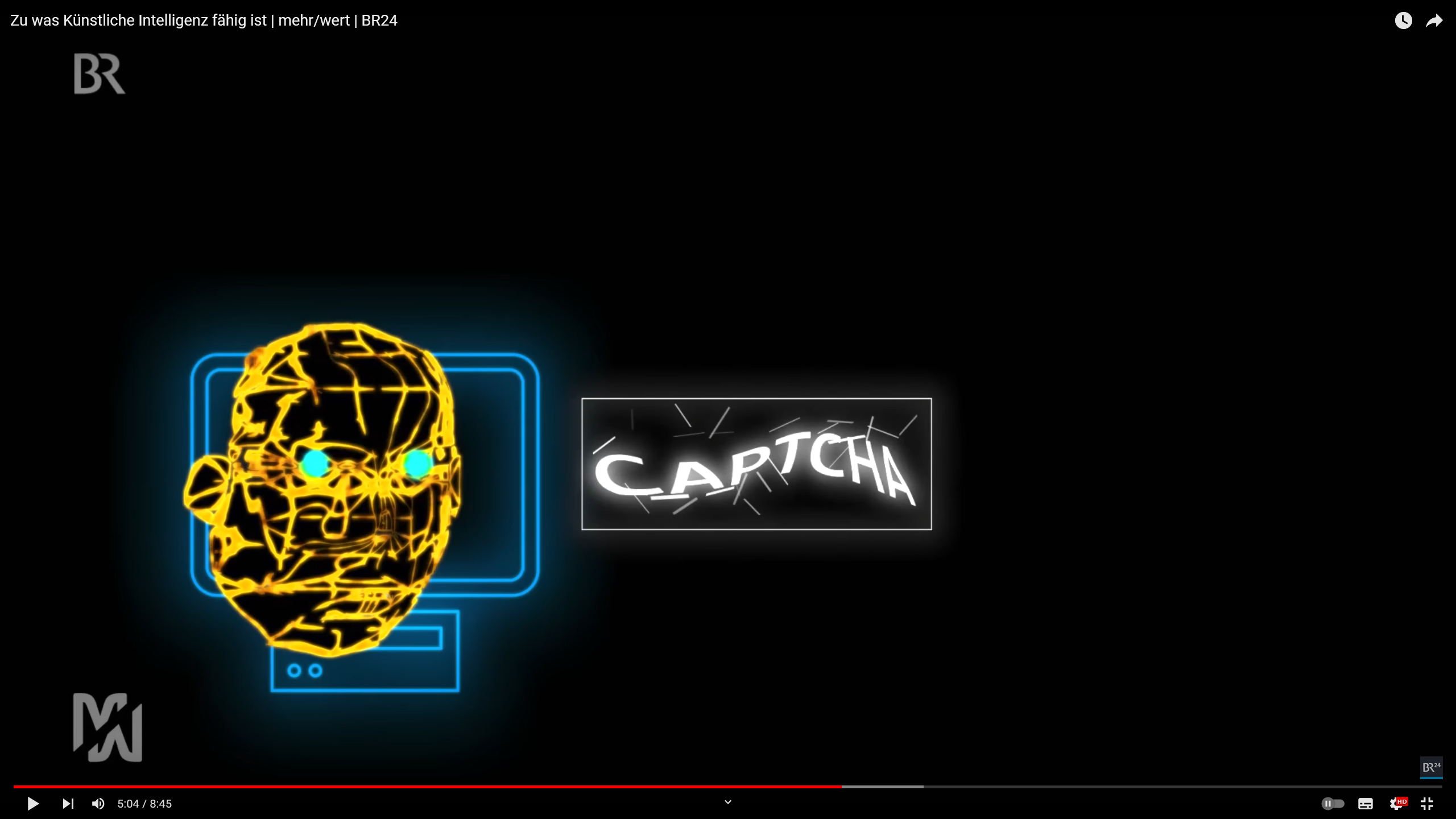Image resolution: width=1456 pixels, height=819 pixels.
Task: Mute the volume speaker icon
Action: coord(98,804)
